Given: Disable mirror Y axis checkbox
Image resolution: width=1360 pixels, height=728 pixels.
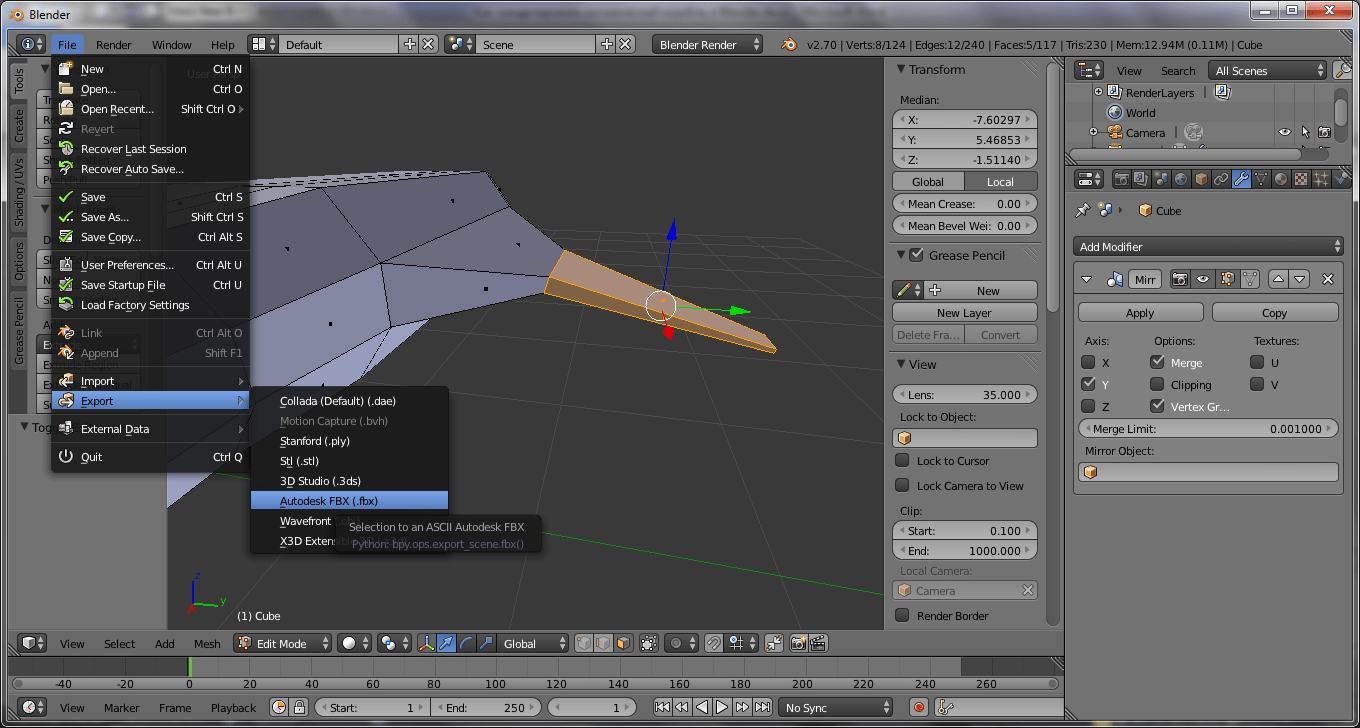Looking at the screenshot, I should pos(1088,384).
